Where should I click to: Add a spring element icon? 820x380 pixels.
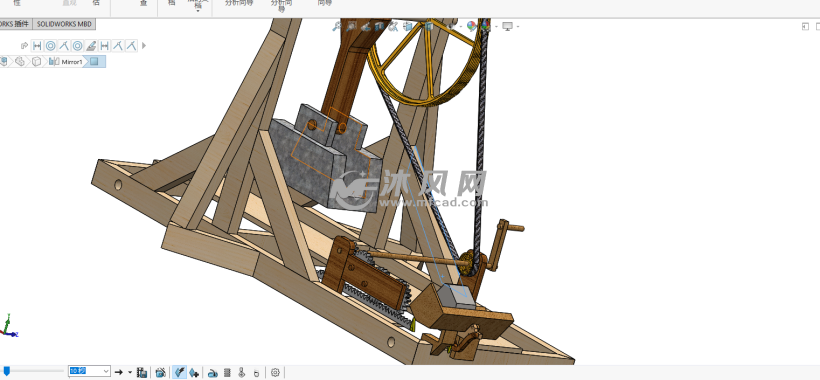(x=227, y=373)
